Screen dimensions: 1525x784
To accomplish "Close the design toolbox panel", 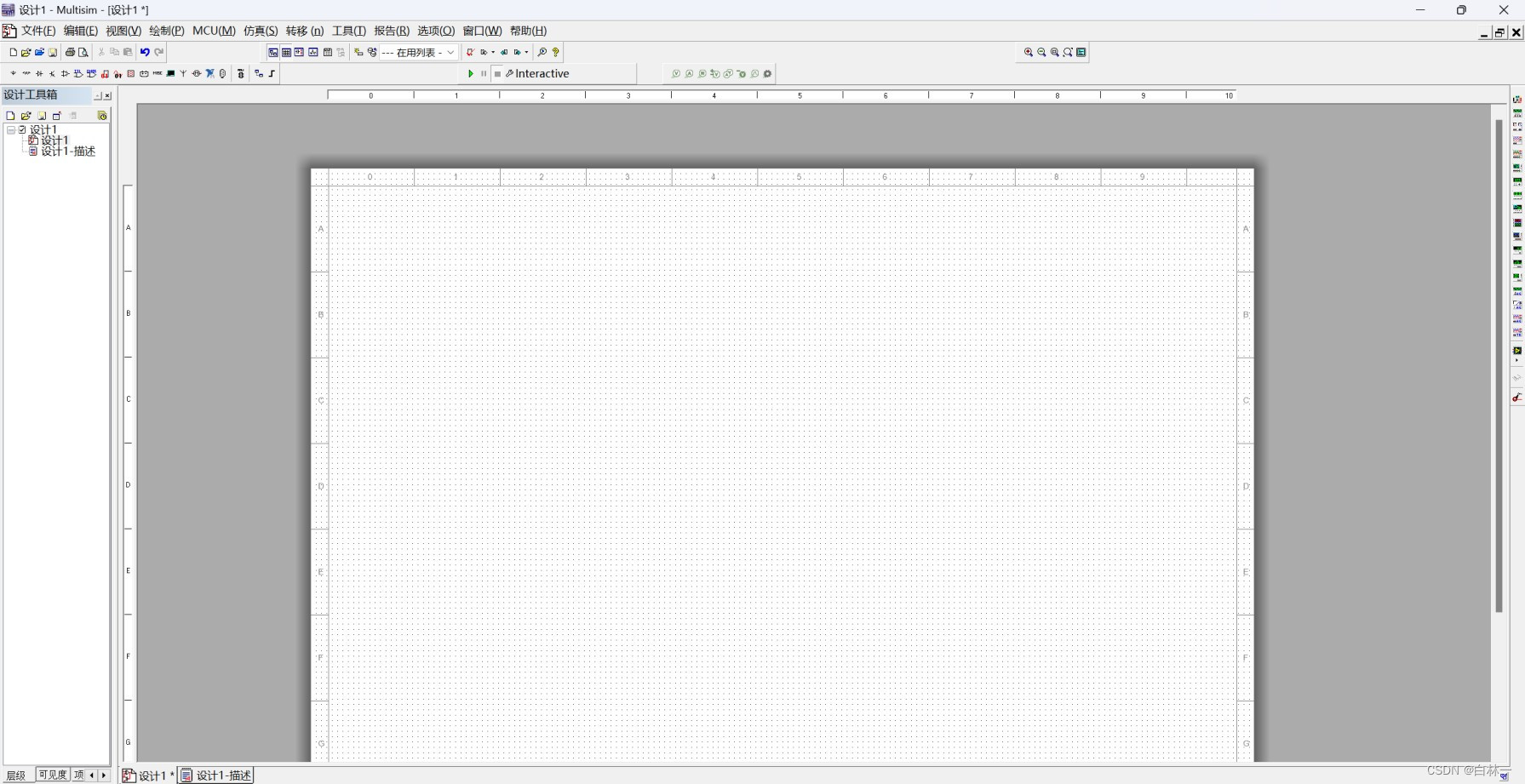I will [107, 95].
